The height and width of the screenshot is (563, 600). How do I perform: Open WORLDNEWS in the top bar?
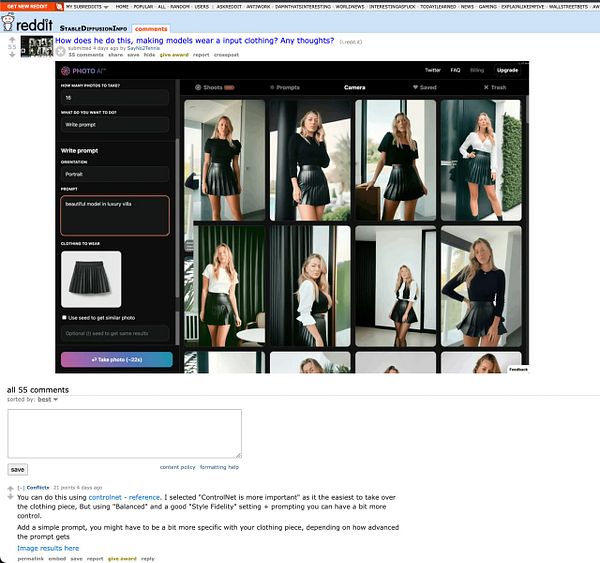(350, 7)
